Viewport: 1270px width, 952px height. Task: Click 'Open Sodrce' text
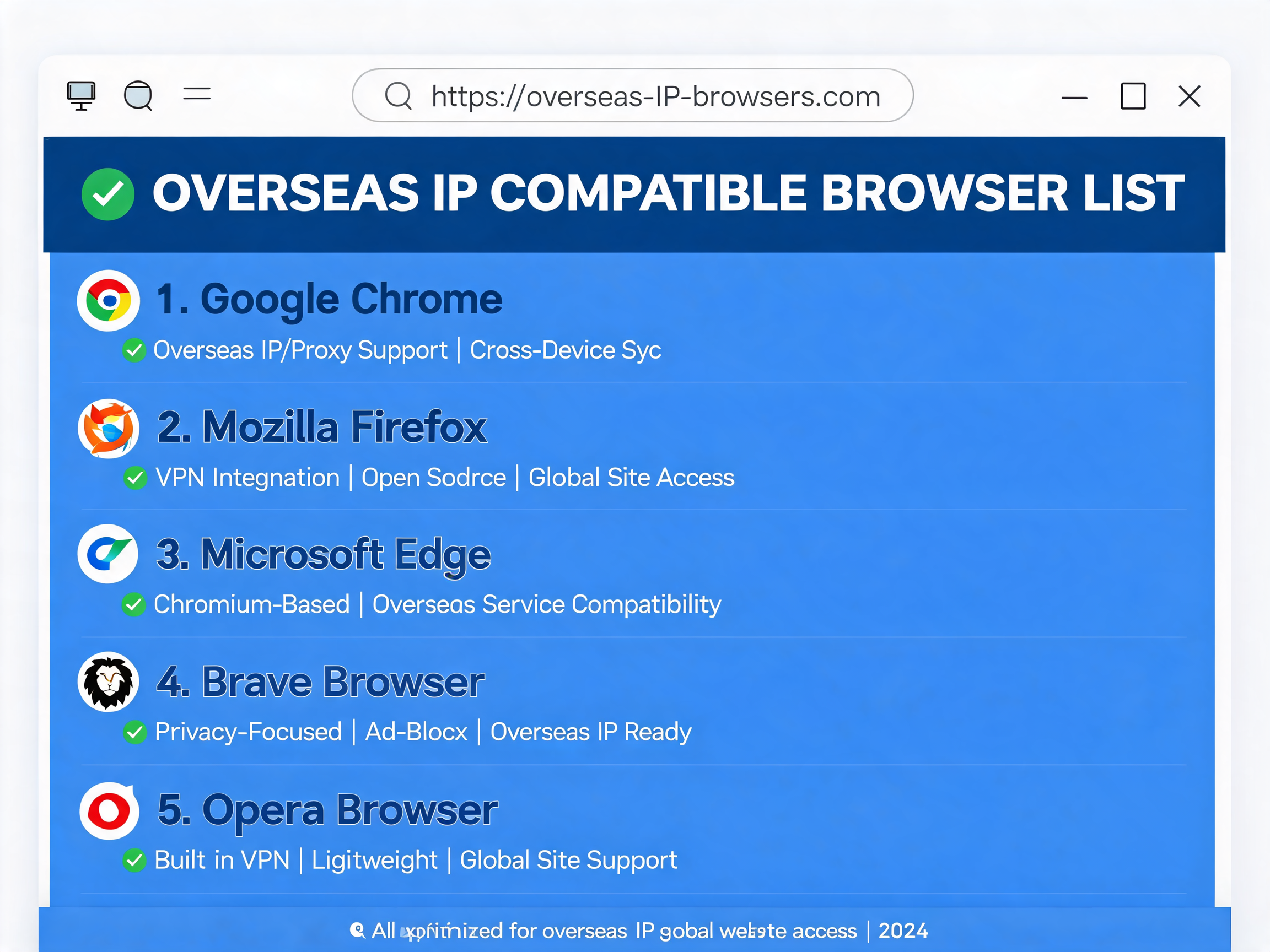click(x=433, y=478)
